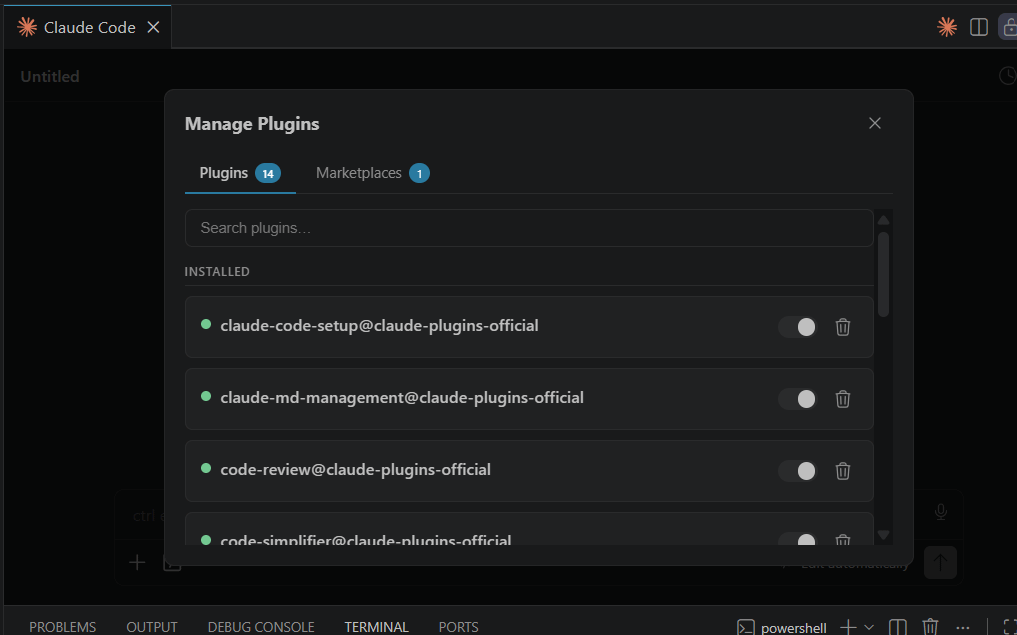The width and height of the screenshot is (1017, 635).
Task: Delete the claude-code-setup plugin
Action: tap(843, 327)
